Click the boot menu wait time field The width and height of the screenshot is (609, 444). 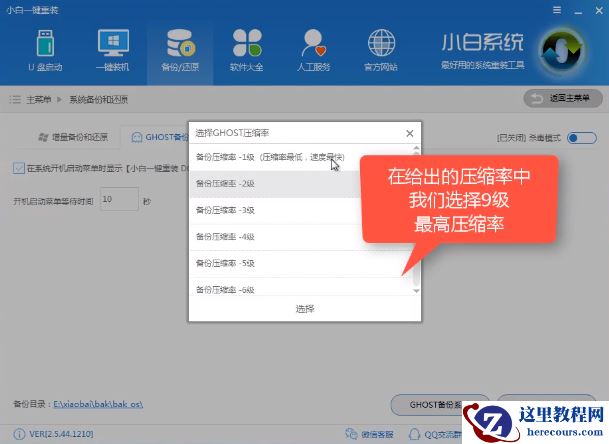(119, 199)
